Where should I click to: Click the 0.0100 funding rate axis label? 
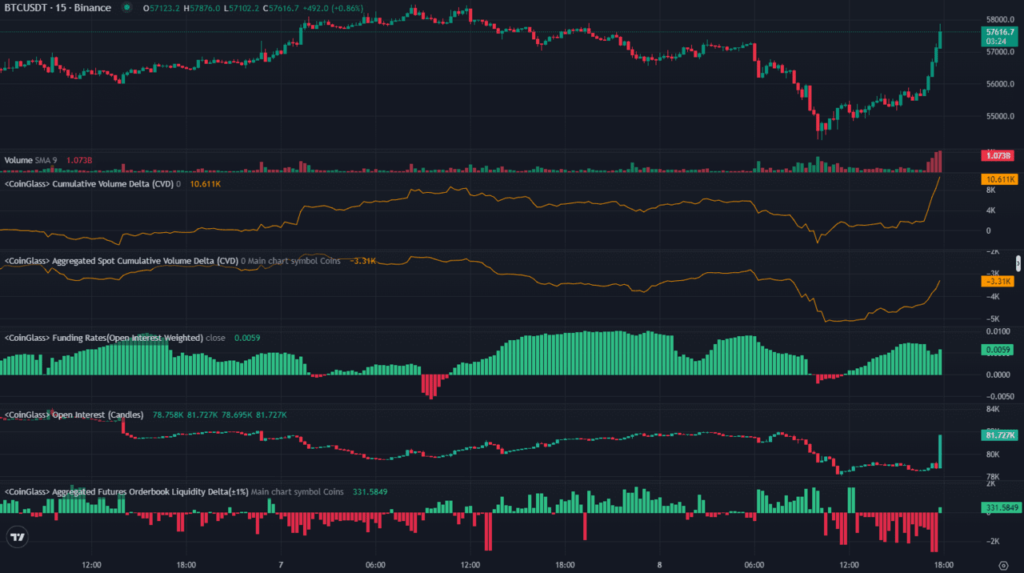pos(998,332)
